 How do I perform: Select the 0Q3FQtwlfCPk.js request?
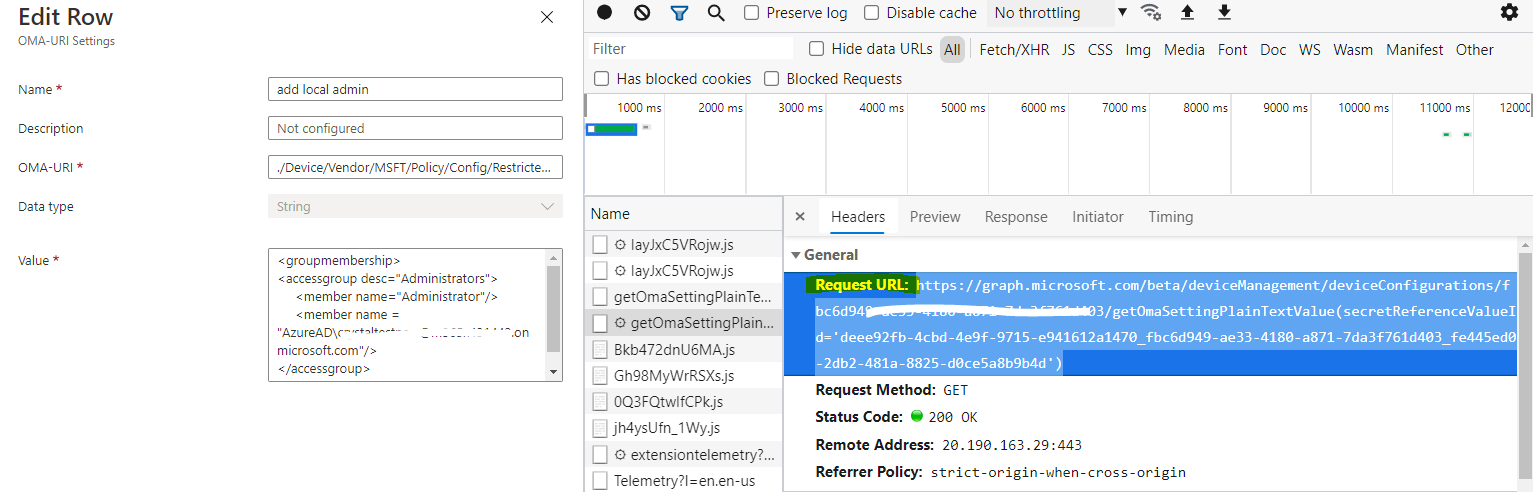pos(685,401)
